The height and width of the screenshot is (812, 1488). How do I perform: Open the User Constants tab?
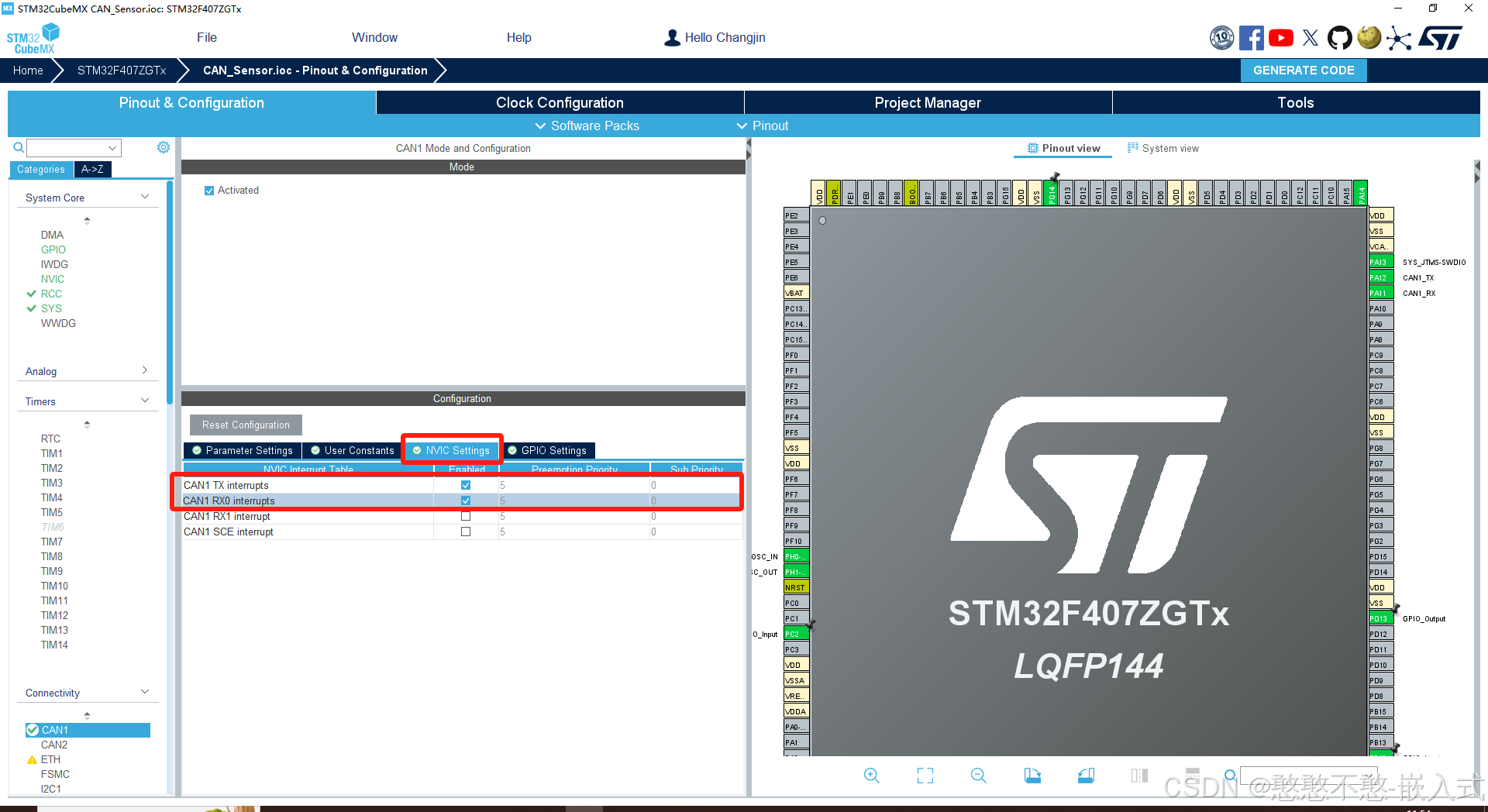(x=353, y=450)
